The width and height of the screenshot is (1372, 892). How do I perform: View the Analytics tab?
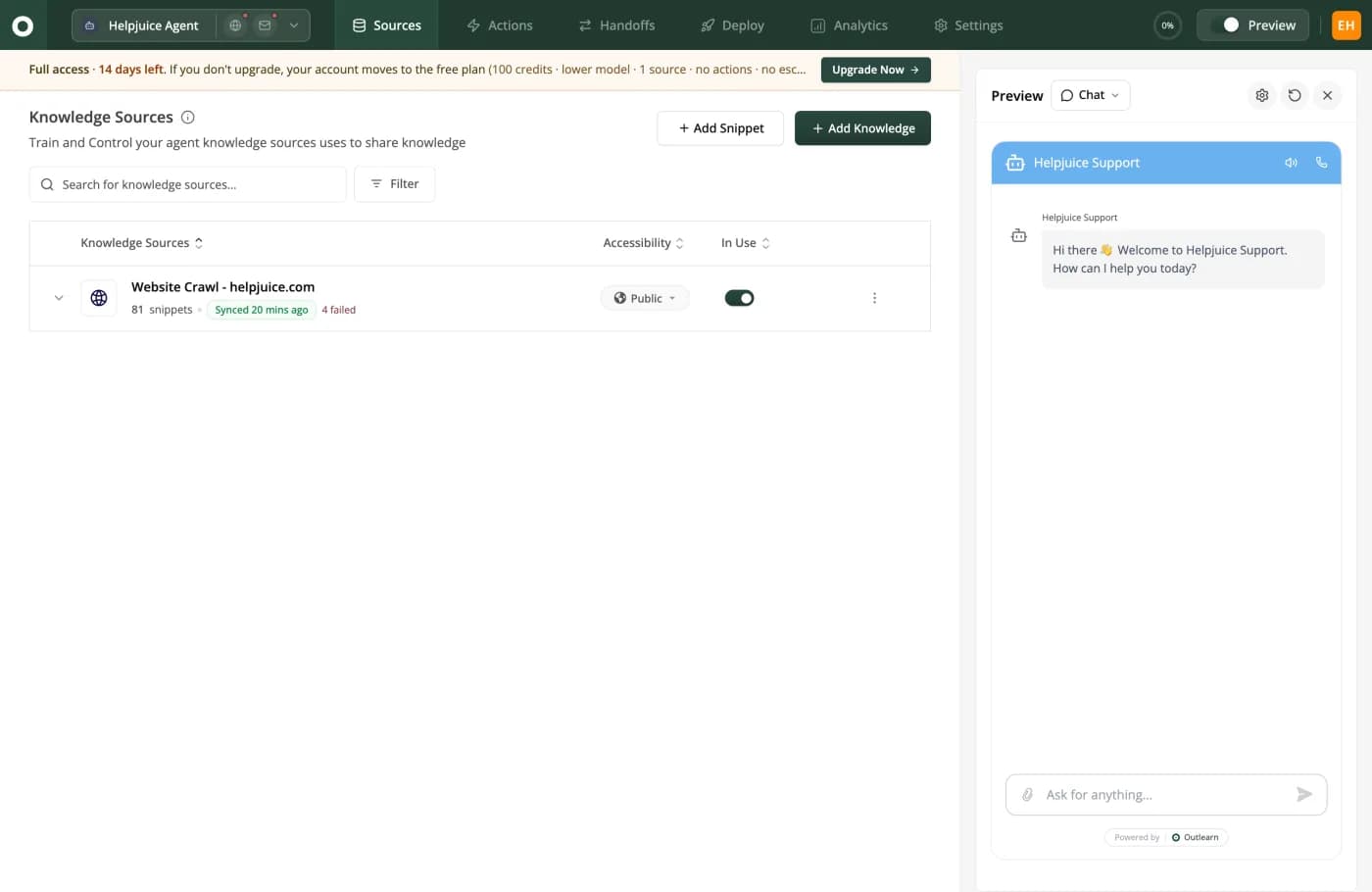pyautogui.click(x=849, y=25)
